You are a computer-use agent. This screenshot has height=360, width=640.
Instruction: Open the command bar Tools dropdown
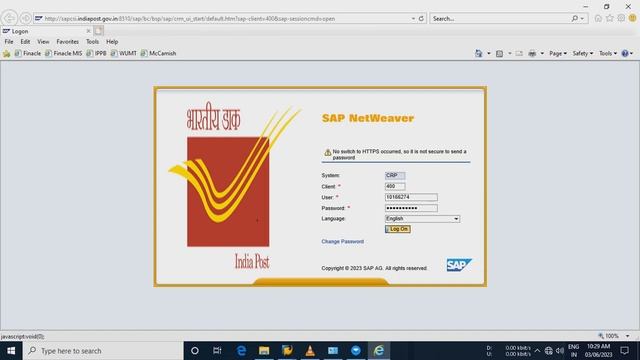pyautogui.click(x=608, y=53)
